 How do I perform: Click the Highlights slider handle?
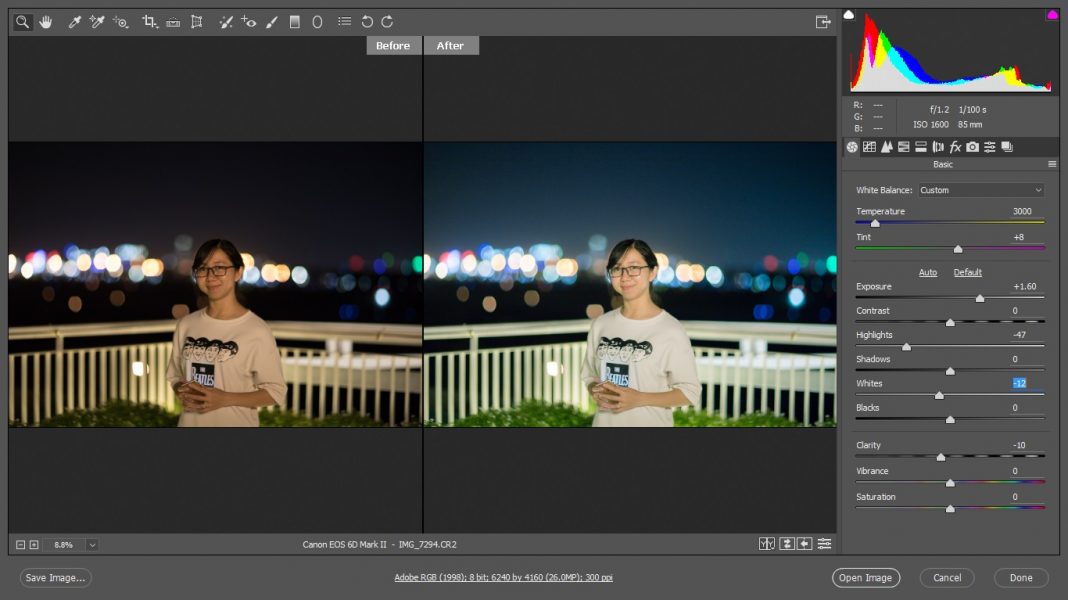click(x=907, y=347)
